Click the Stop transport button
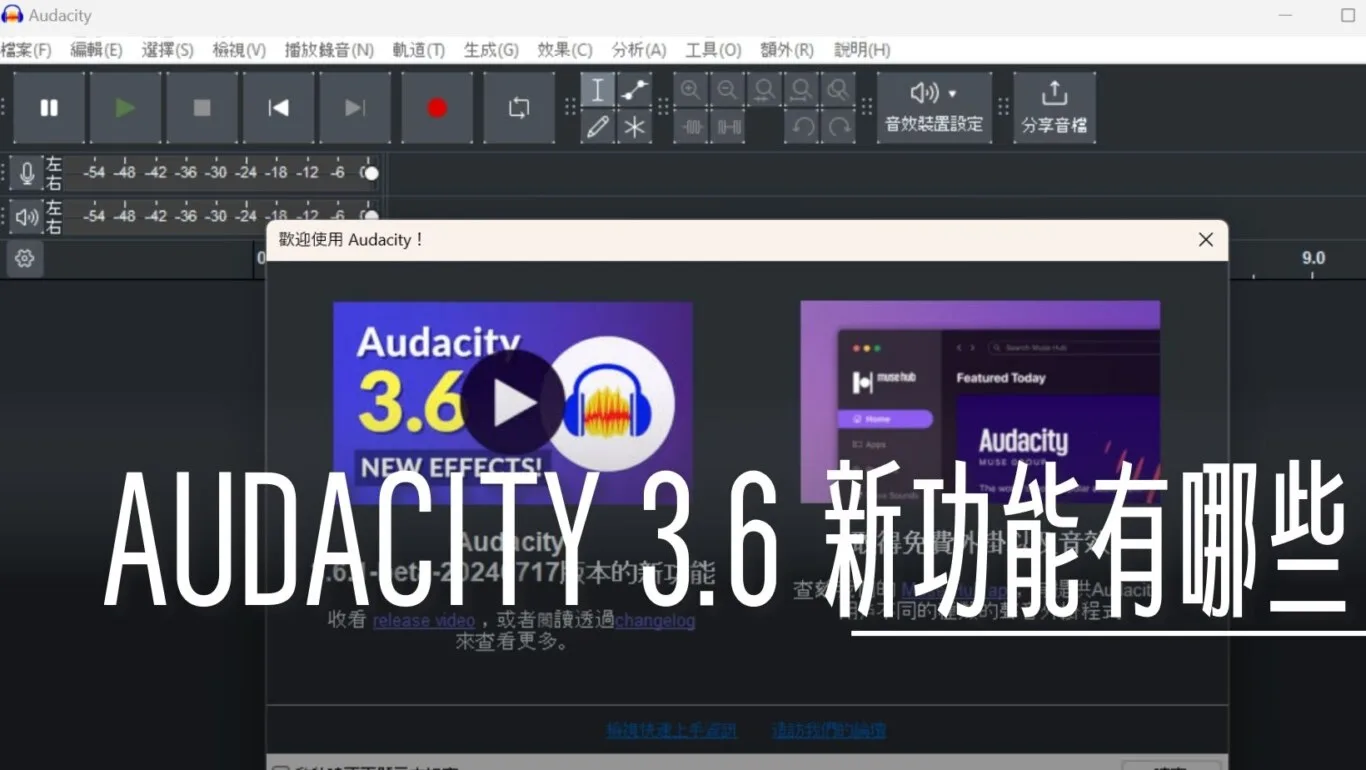Image resolution: width=1366 pixels, height=770 pixels. (202, 108)
